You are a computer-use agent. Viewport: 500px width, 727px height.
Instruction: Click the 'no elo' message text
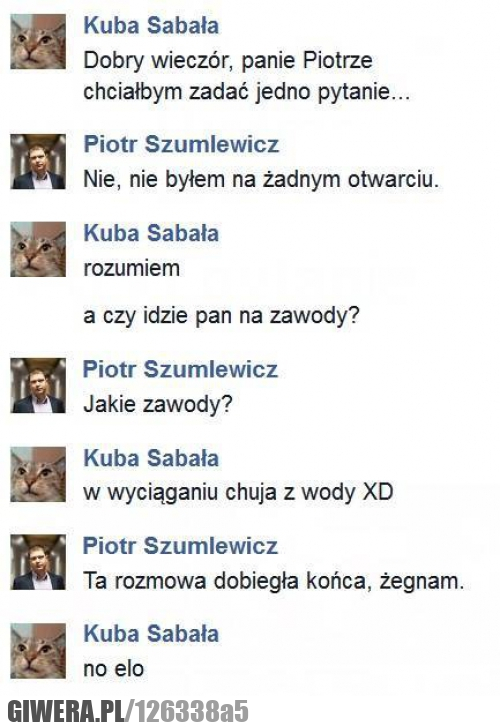pos(114,669)
